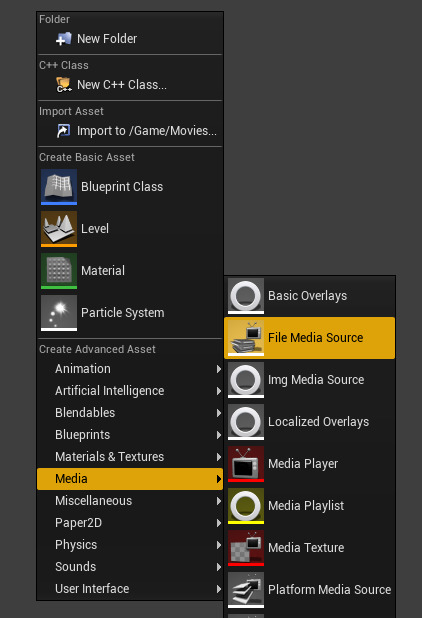Click the Import asset arrow icon

coord(63,131)
